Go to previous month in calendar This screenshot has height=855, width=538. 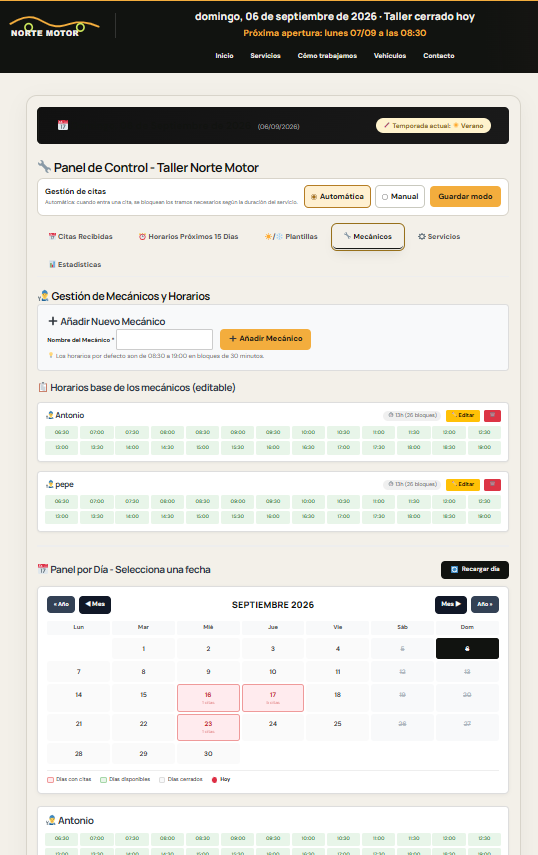click(95, 605)
